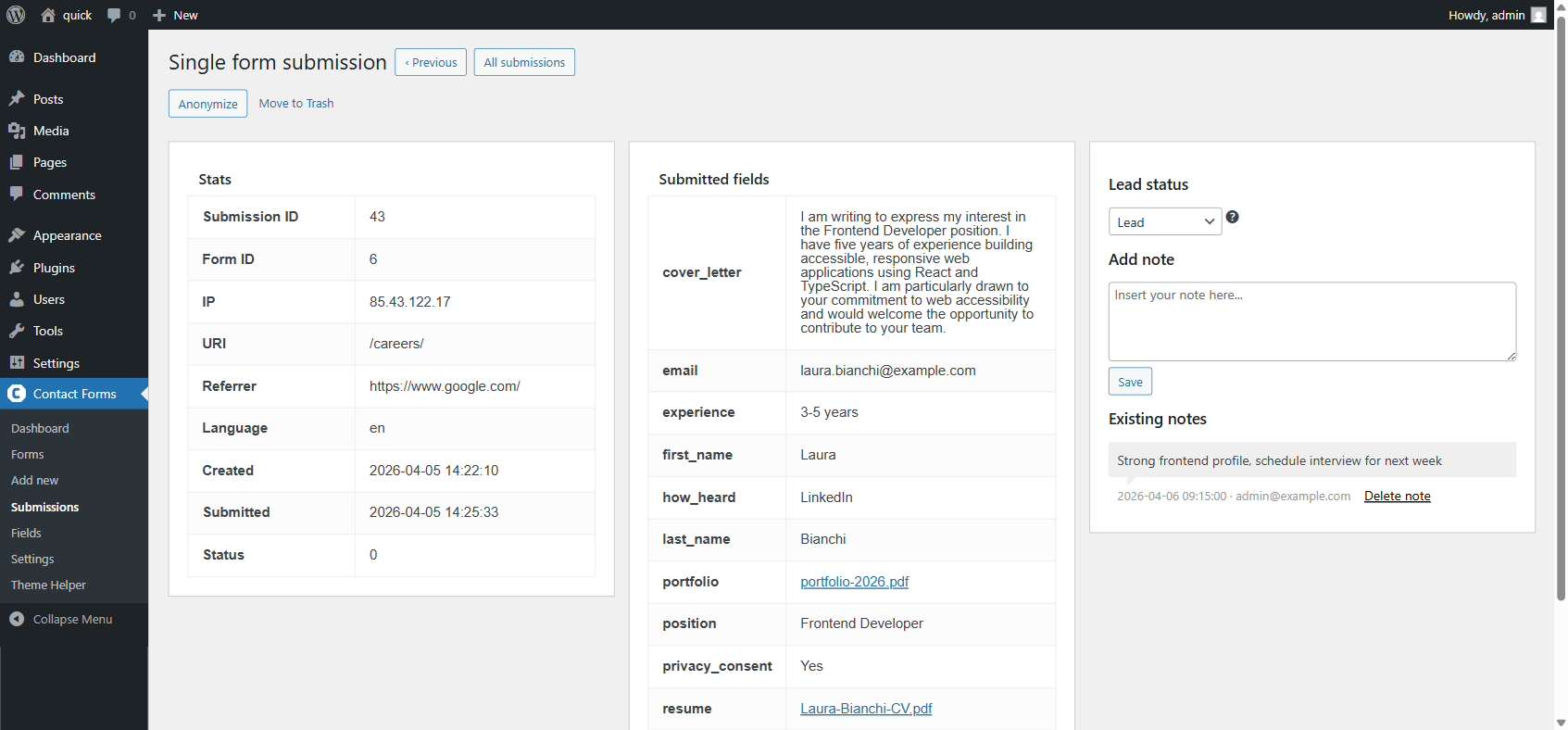Viewport: 1568px width, 730px height.
Task: Select Theme Helper in the sidebar
Action: pos(48,585)
